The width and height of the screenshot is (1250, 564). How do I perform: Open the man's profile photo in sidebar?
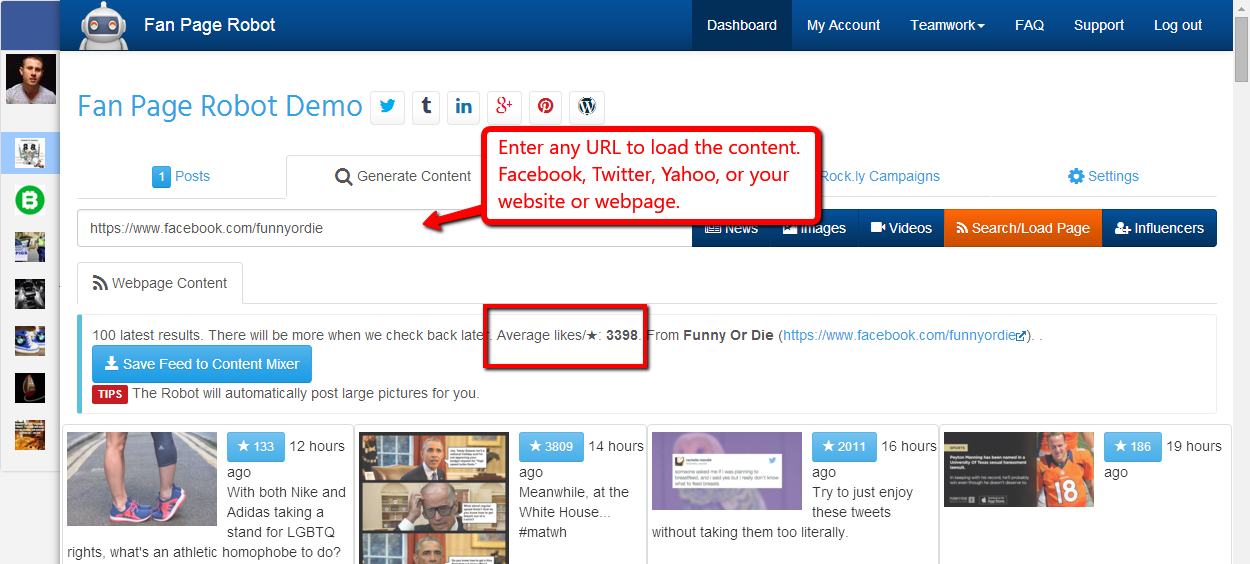30,79
